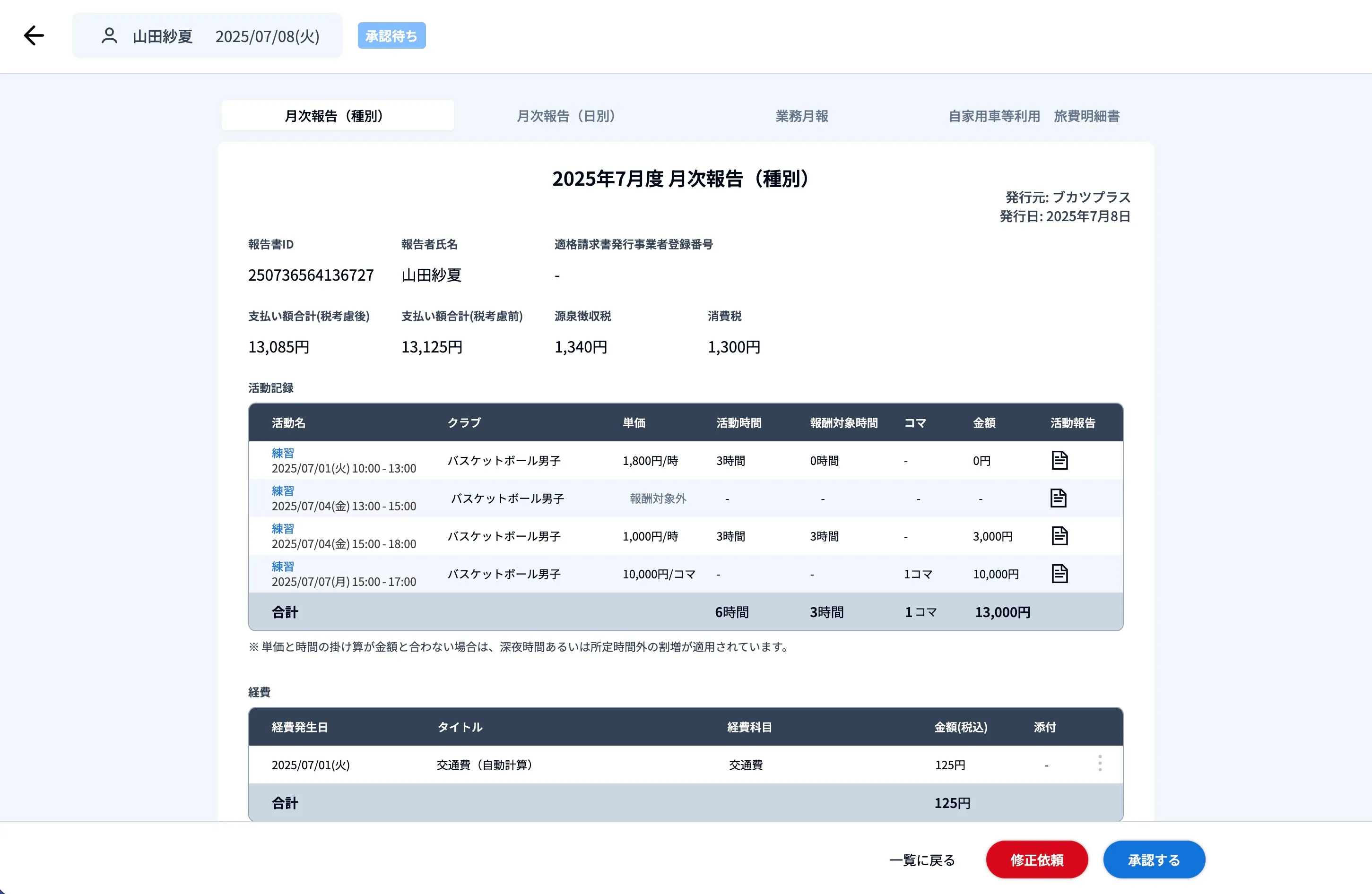Viewport: 1372px width, 894px height.
Task: Open 練習 link dated 07/04 13:00
Action: pos(282,491)
